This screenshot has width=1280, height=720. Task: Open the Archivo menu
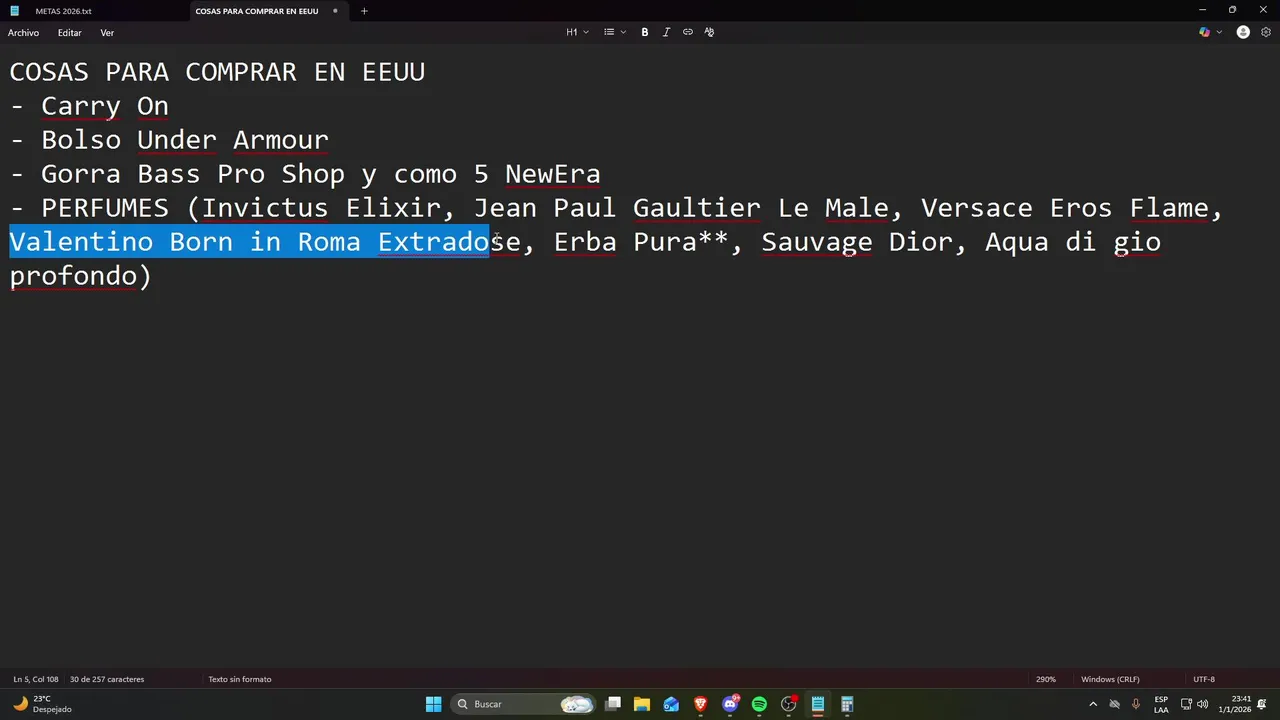23,33
